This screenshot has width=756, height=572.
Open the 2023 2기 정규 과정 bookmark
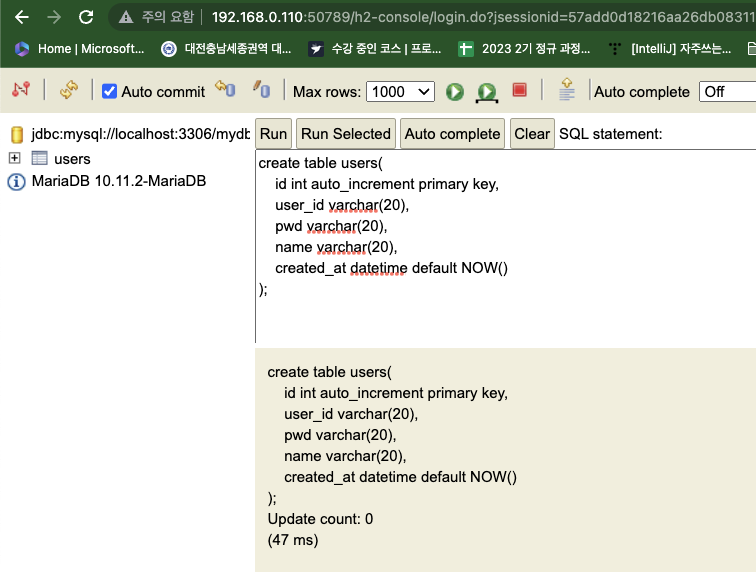pyautogui.click(x=524, y=49)
